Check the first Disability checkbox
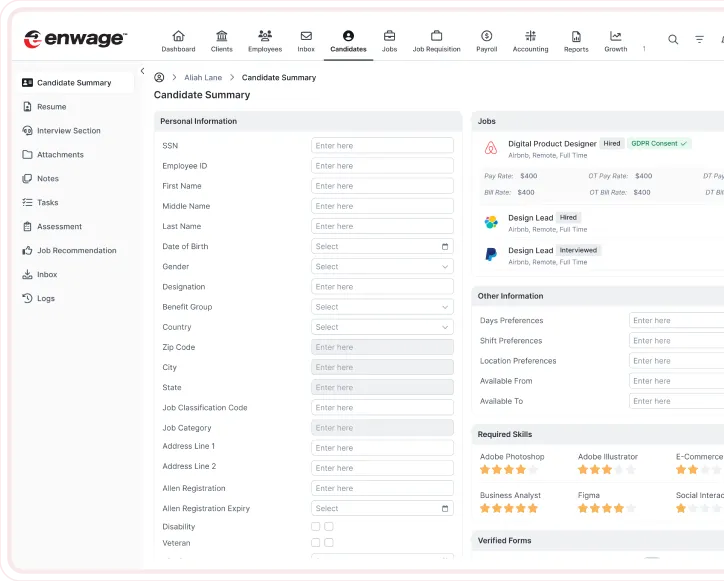 pyautogui.click(x=316, y=526)
